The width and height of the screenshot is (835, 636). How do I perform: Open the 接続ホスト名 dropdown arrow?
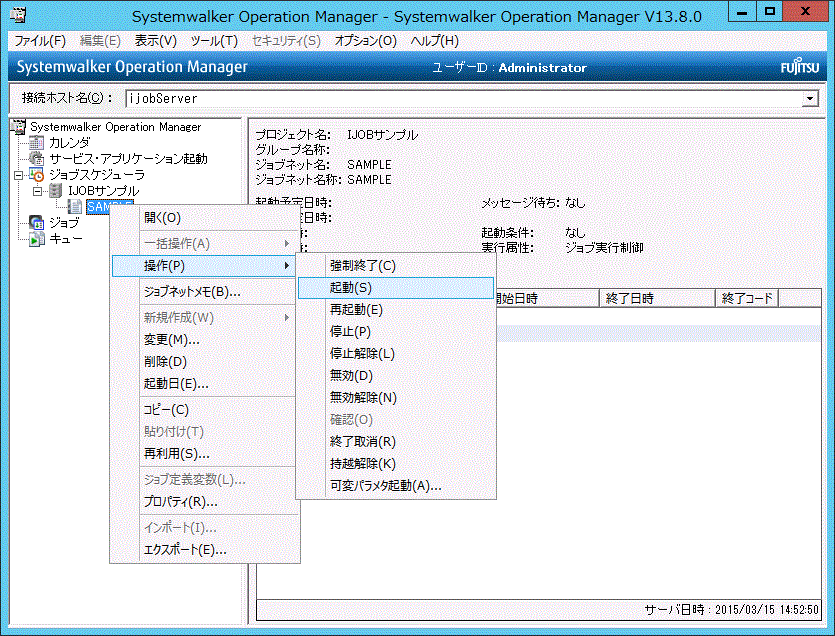pyautogui.click(x=810, y=99)
